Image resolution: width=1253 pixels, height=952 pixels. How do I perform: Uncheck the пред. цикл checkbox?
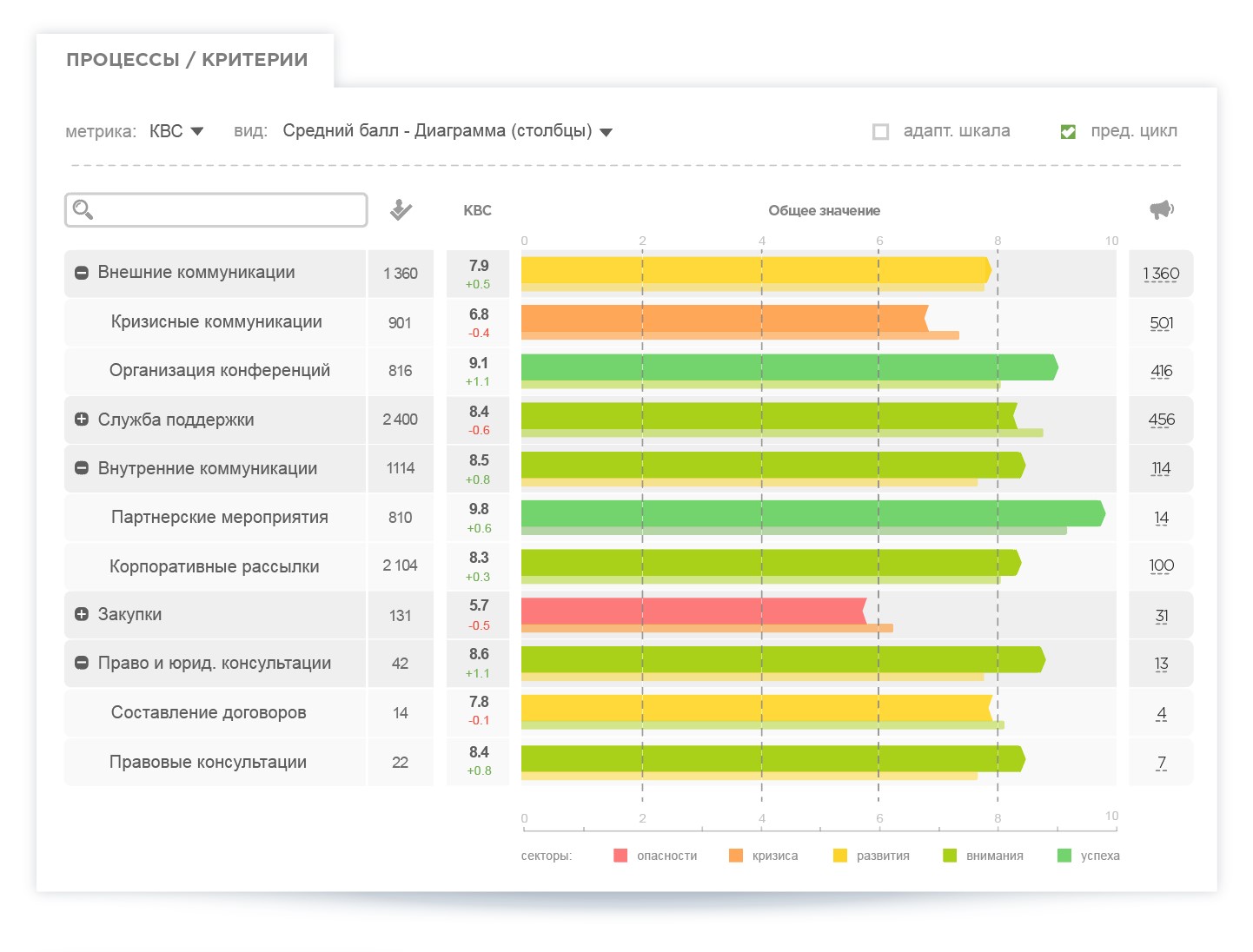(1068, 132)
